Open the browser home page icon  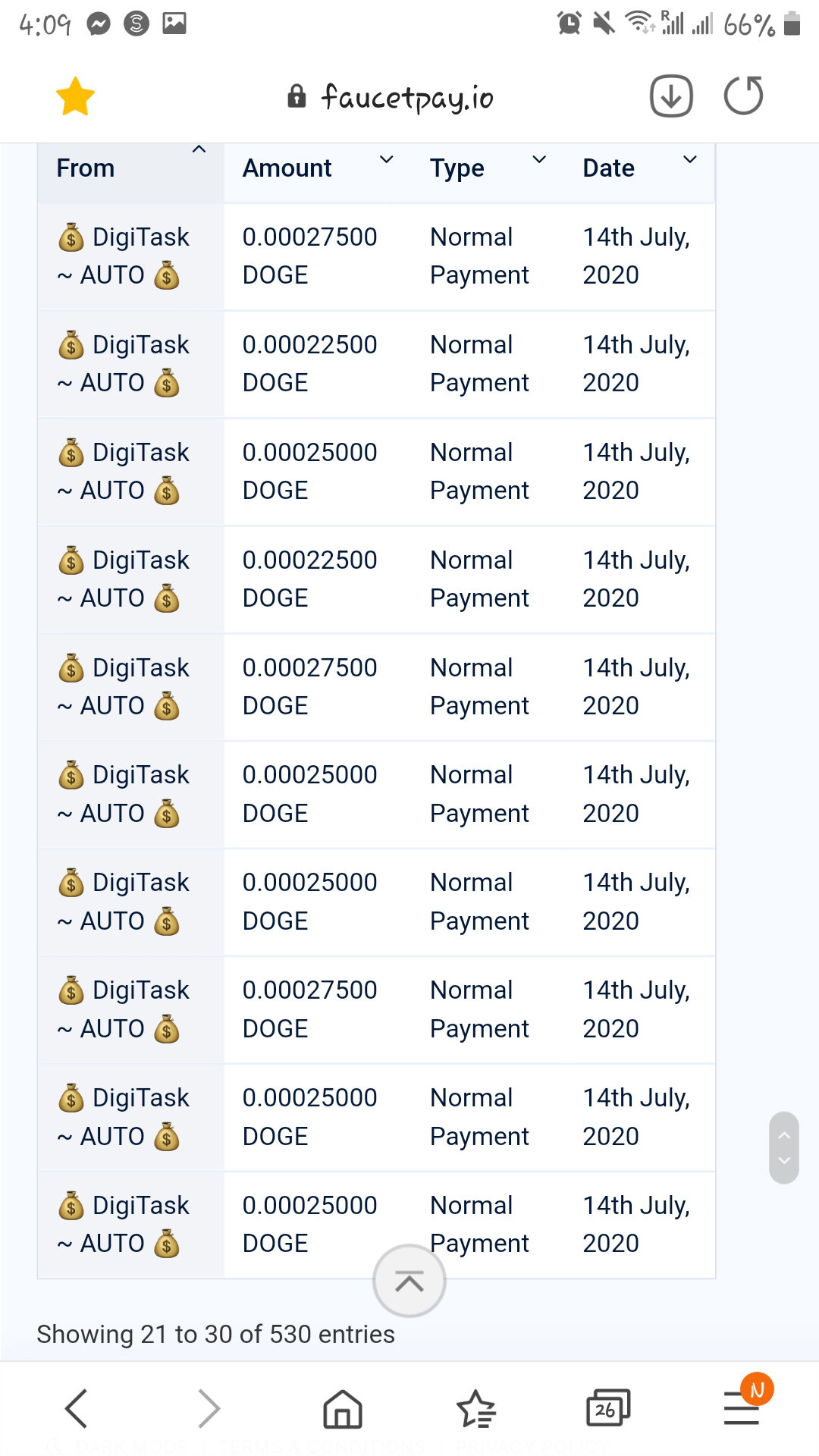(343, 1409)
